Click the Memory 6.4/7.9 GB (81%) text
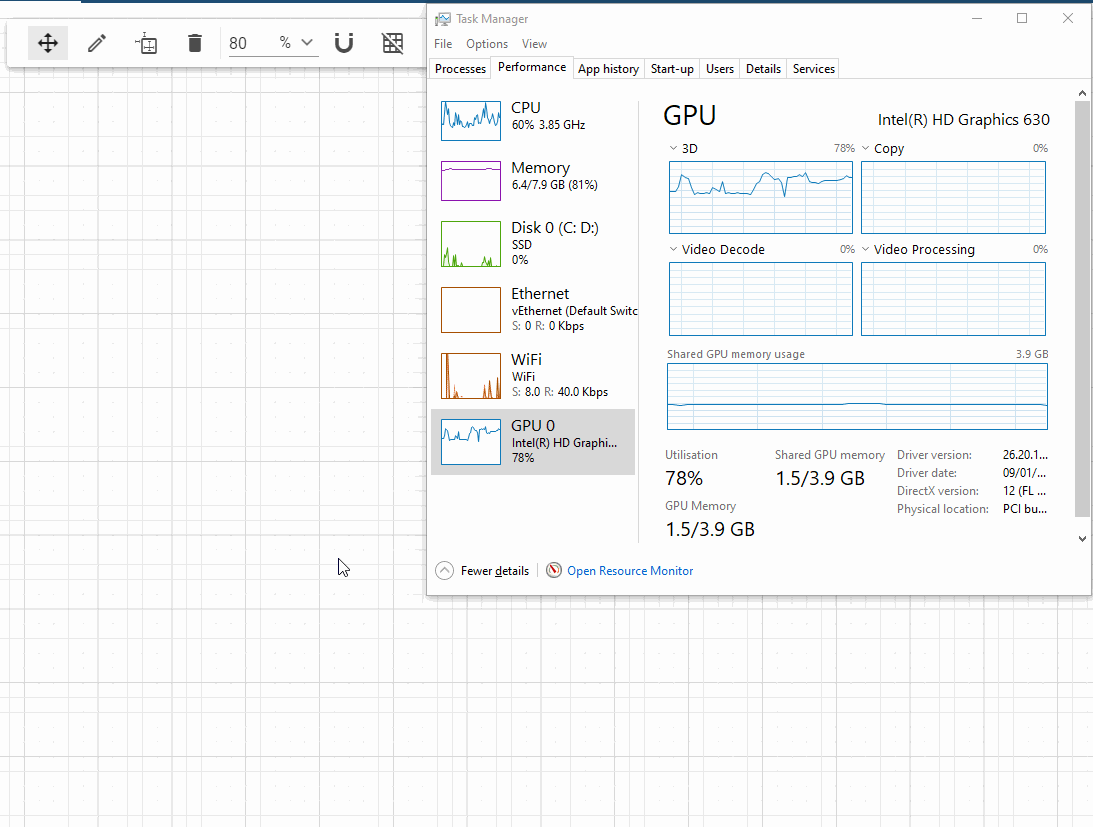This screenshot has height=827, width=1093. [554, 185]
